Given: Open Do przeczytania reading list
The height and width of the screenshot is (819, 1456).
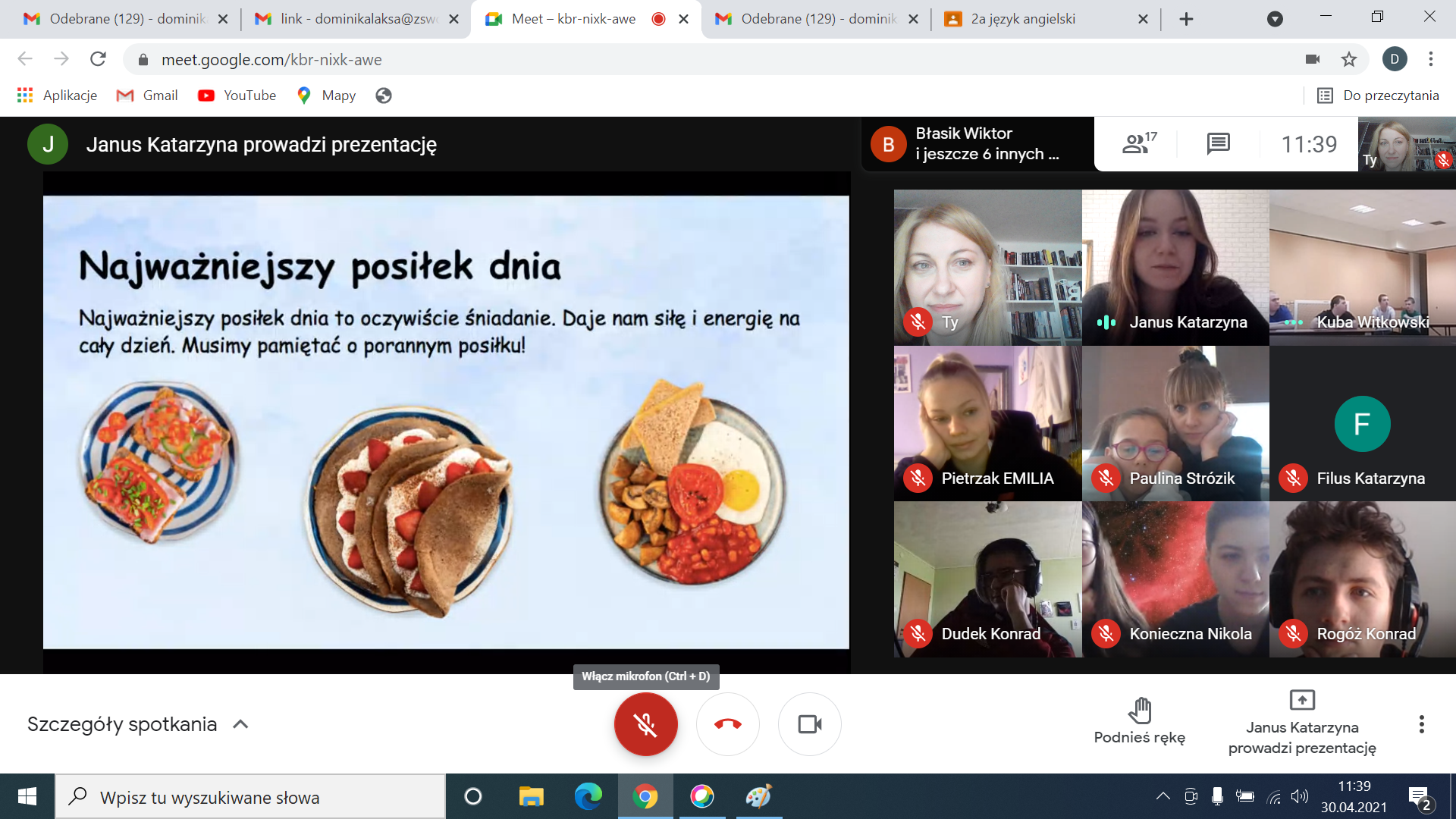Looking at the screenshot, I should [1378, 96].
